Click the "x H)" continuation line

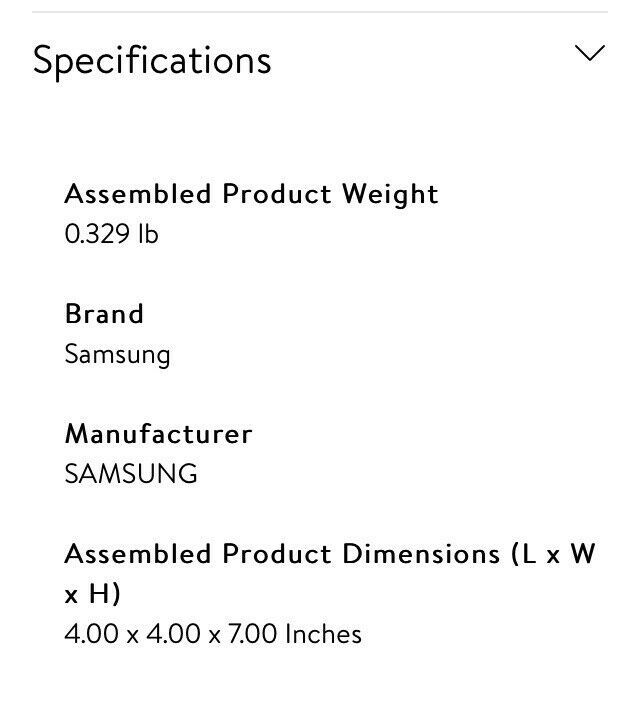coord(93,594)
